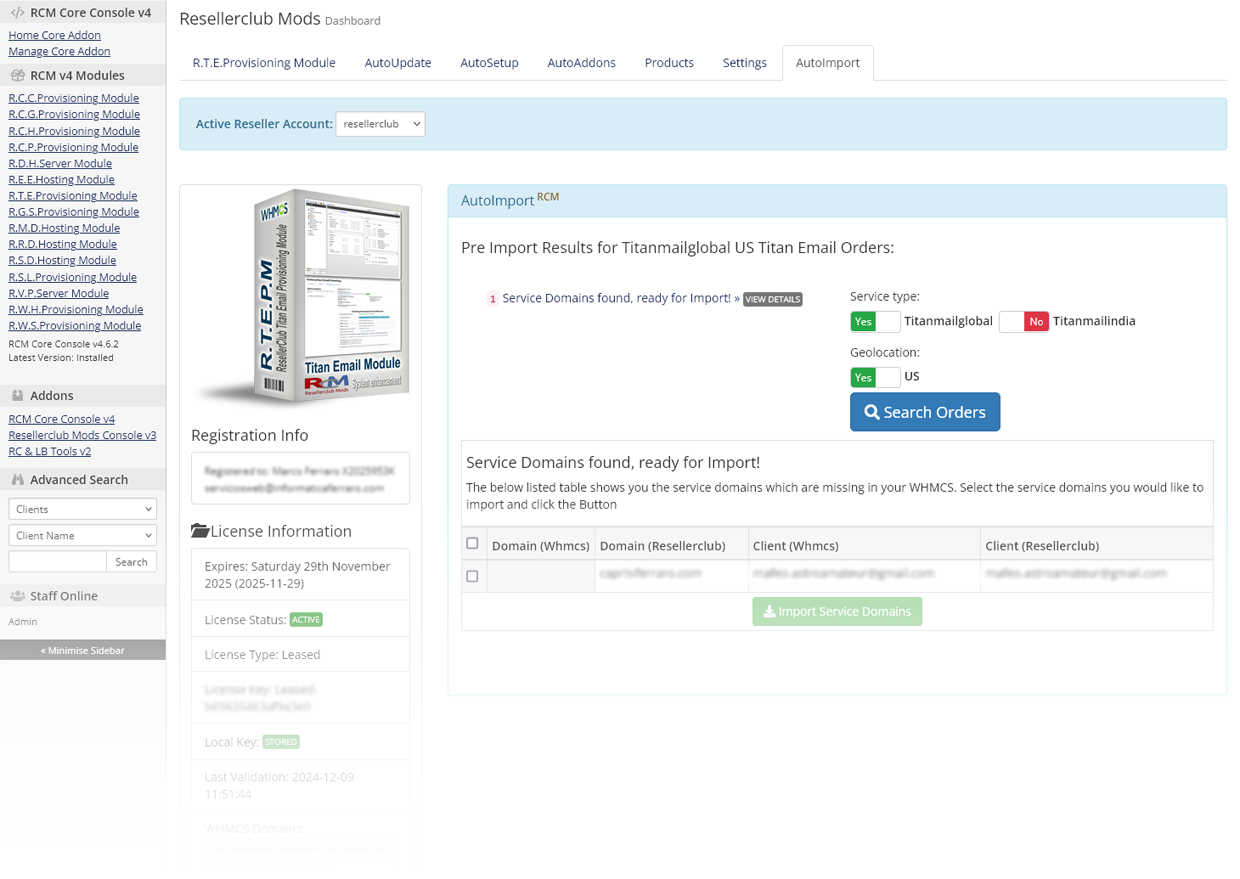Open R.E.E.Hosting Module link
Image resolution: width=1240 pixels, height=879 pixels.
tap(62, 179)
